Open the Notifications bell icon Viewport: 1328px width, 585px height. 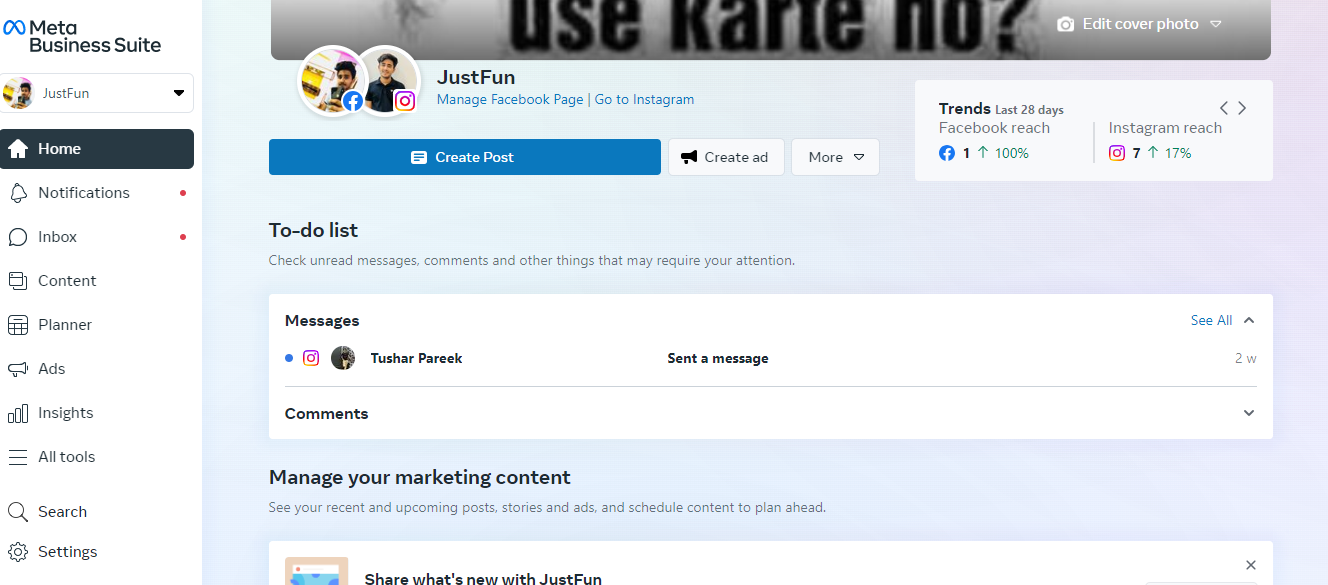pyautogui.click(x=18, y=193)
